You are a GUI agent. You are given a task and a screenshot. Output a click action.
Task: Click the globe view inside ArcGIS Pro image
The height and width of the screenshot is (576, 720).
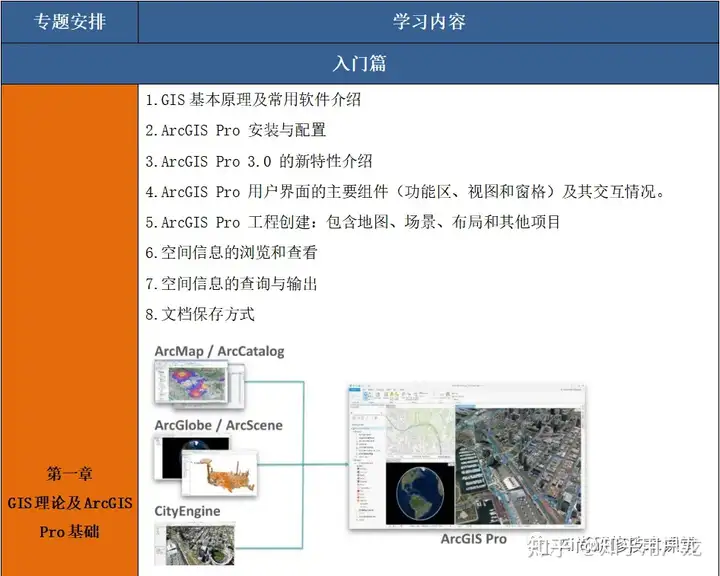(x=420, y=493)
